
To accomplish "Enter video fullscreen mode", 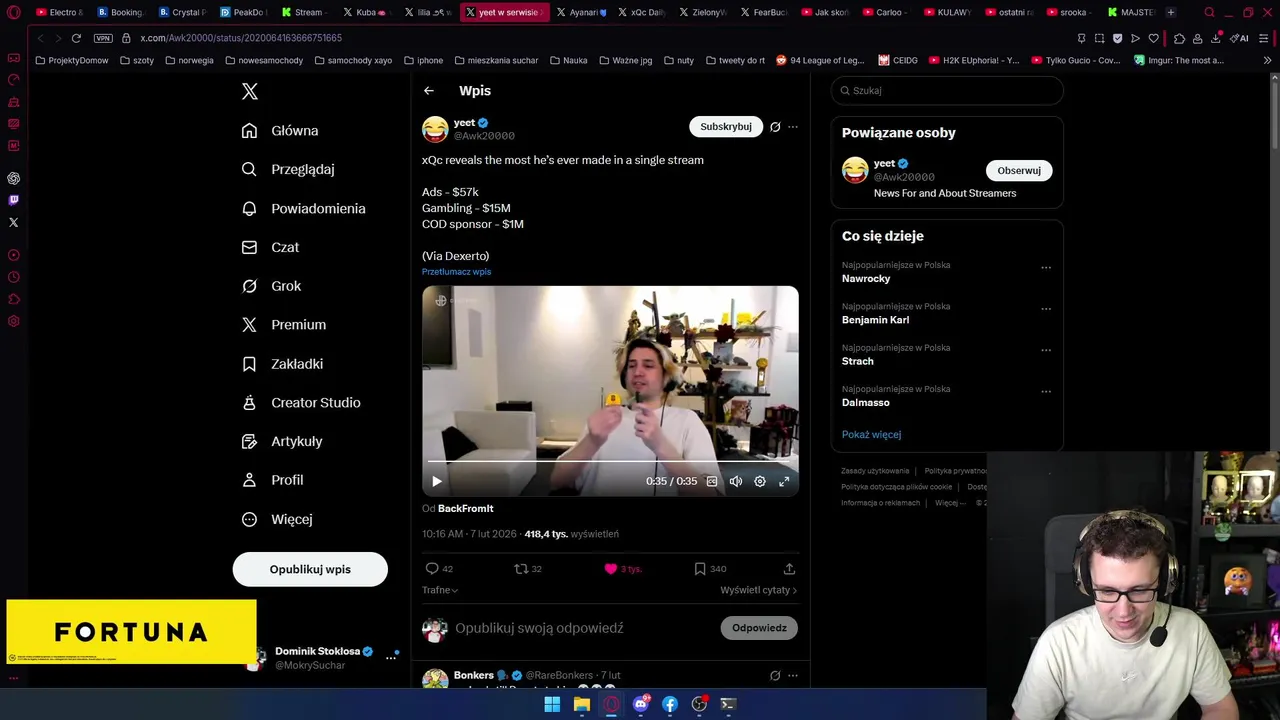I will coord(784,481).
